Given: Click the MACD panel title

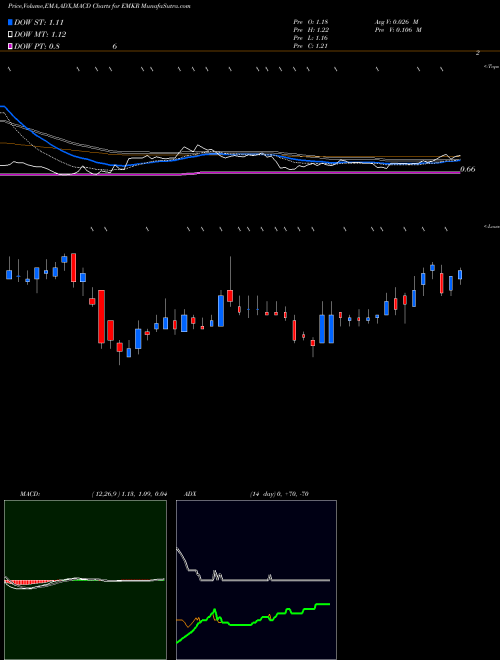Looking at the screenshot, I should coord(29,494).
